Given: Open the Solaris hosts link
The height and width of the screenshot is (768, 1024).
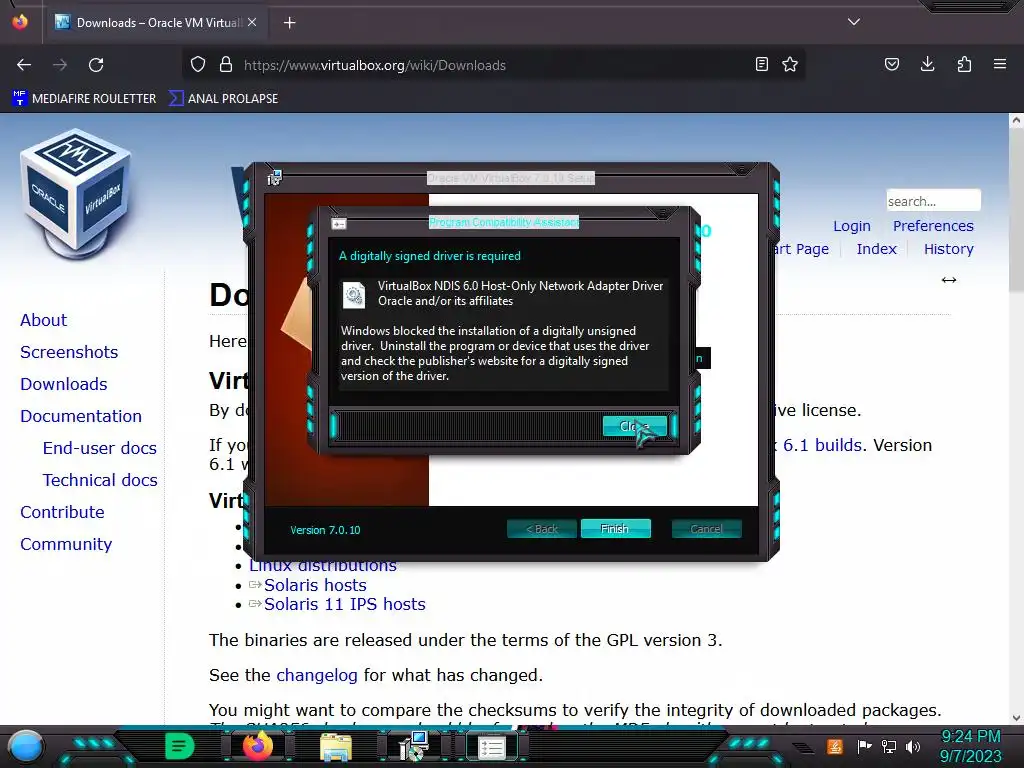Looking at the screenshot, I should pyautogui.click(x=315, y=585).
